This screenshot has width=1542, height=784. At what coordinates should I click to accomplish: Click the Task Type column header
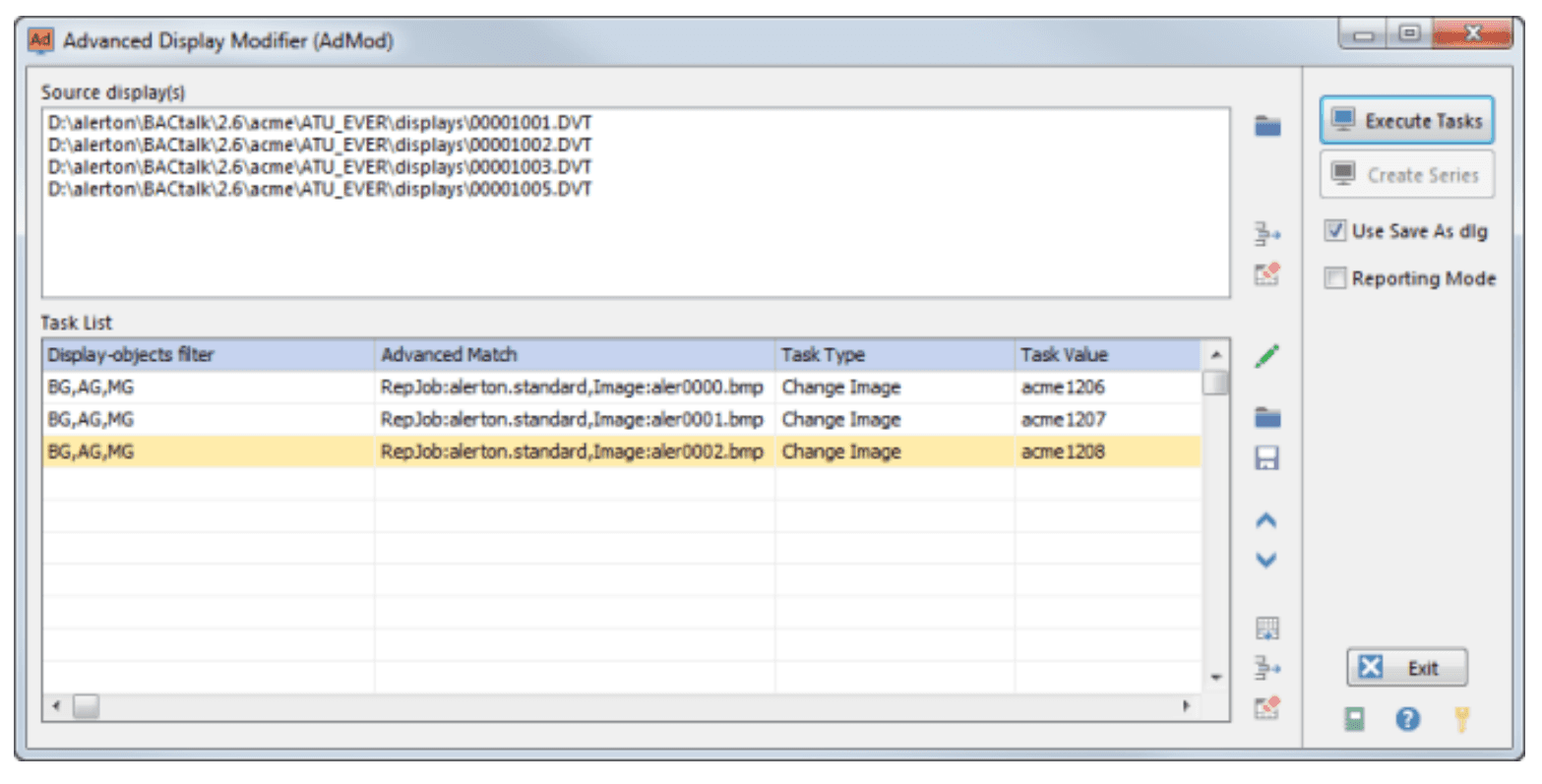pyautogui.click(x=894, y=355)
